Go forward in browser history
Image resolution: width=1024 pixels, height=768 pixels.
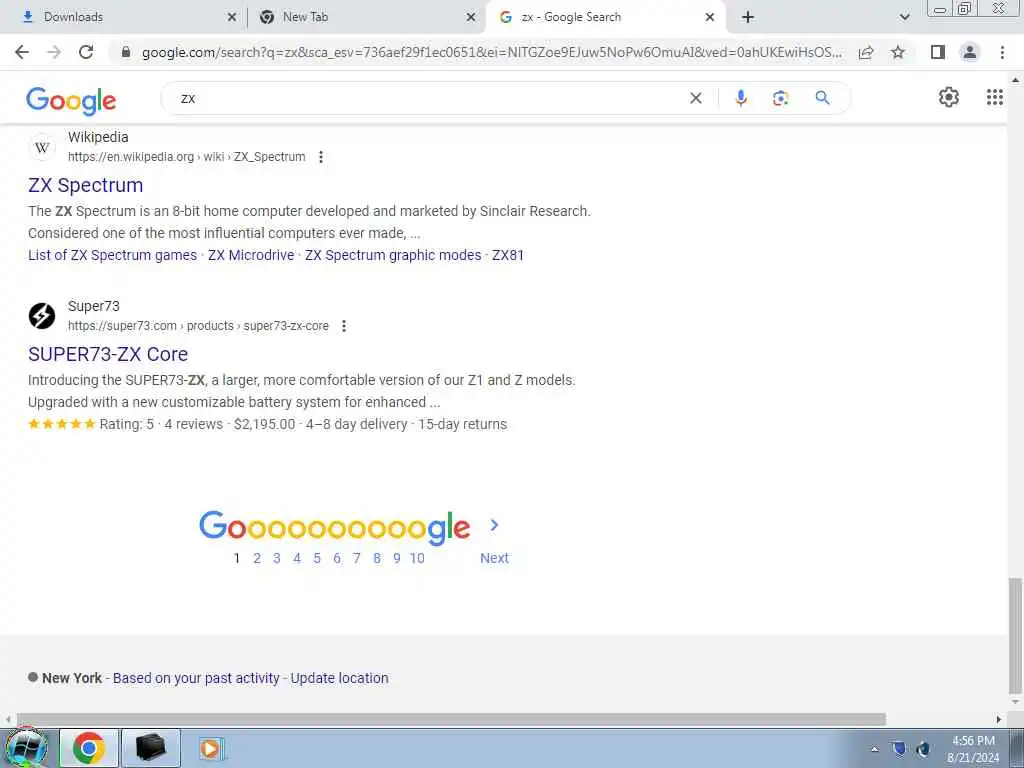coord(54,52)
